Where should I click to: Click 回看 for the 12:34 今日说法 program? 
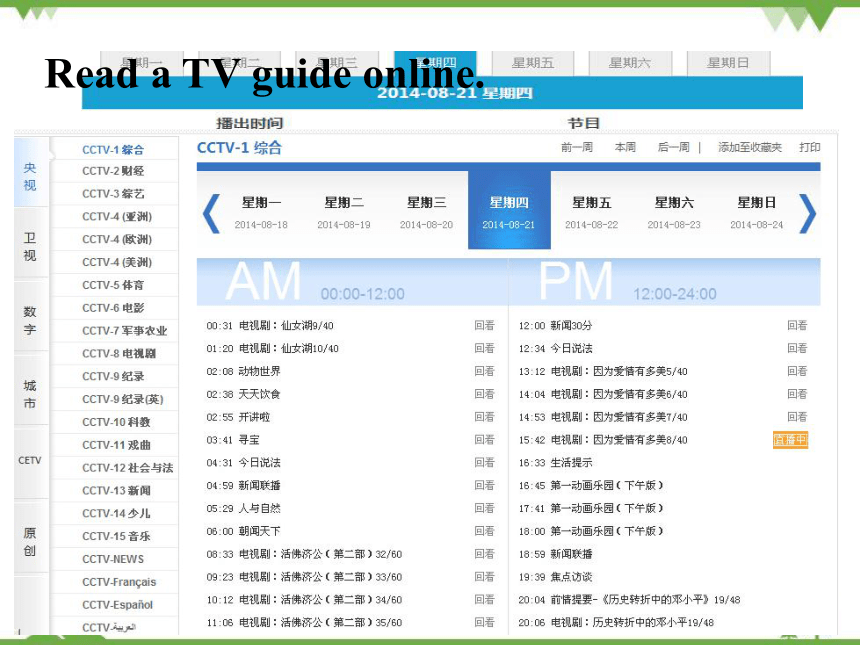(x=797, y=348)
